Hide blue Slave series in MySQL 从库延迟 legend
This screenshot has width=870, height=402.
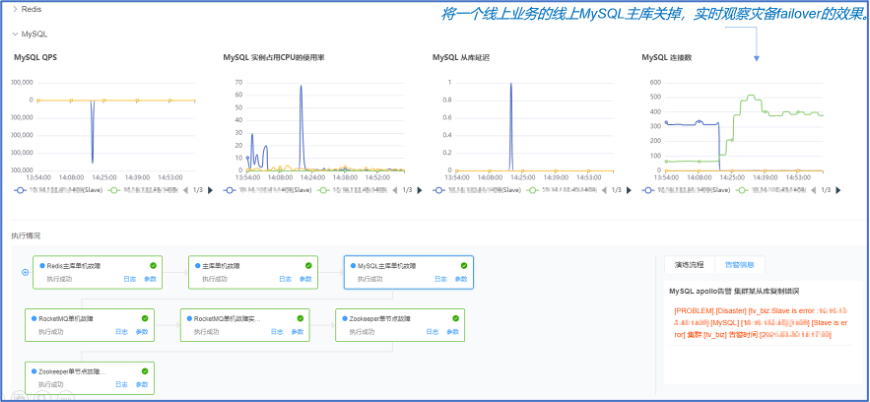pyautogui.click(x=478, y=190)
